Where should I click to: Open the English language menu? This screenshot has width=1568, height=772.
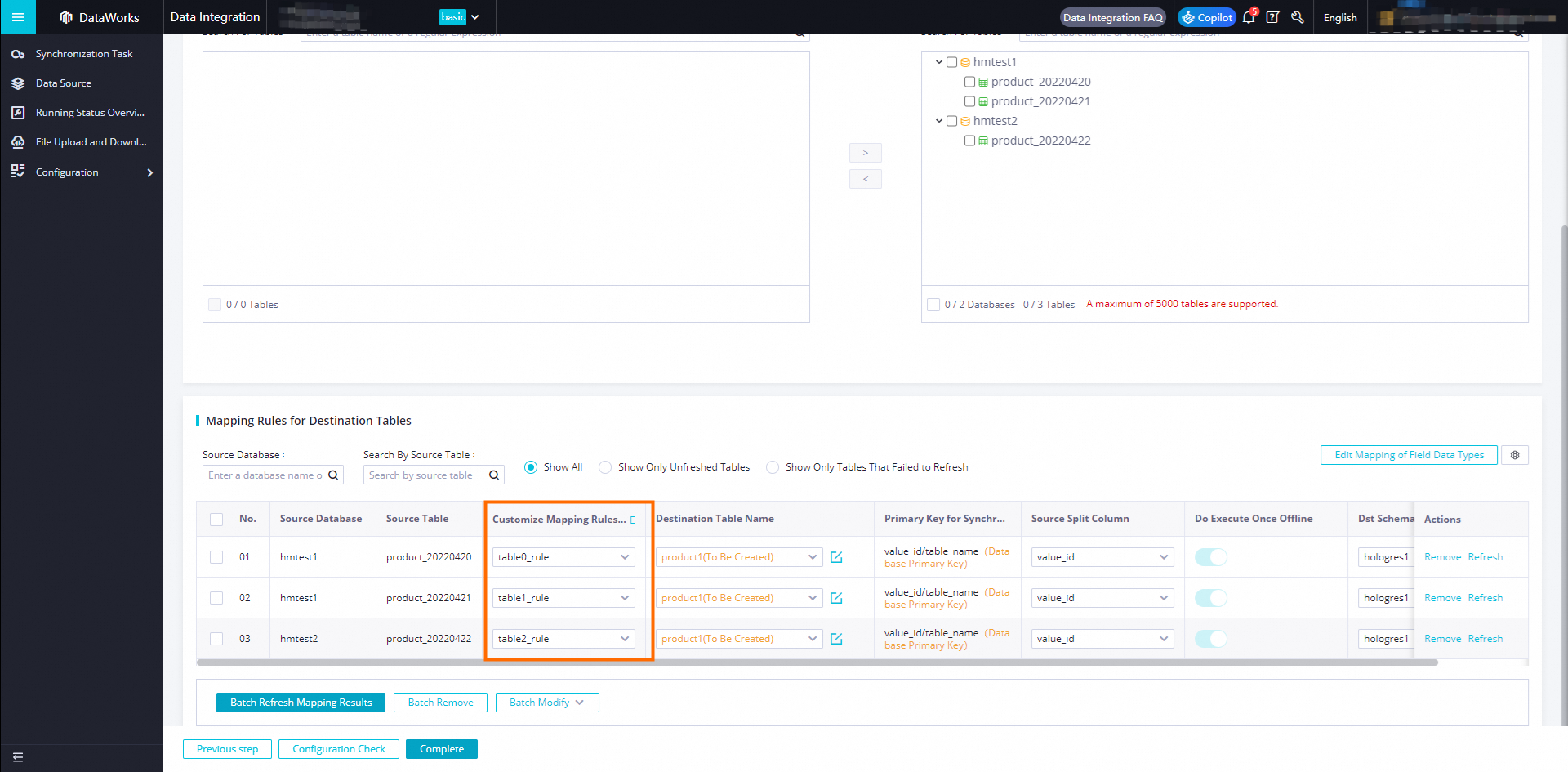pos(1340,17)
